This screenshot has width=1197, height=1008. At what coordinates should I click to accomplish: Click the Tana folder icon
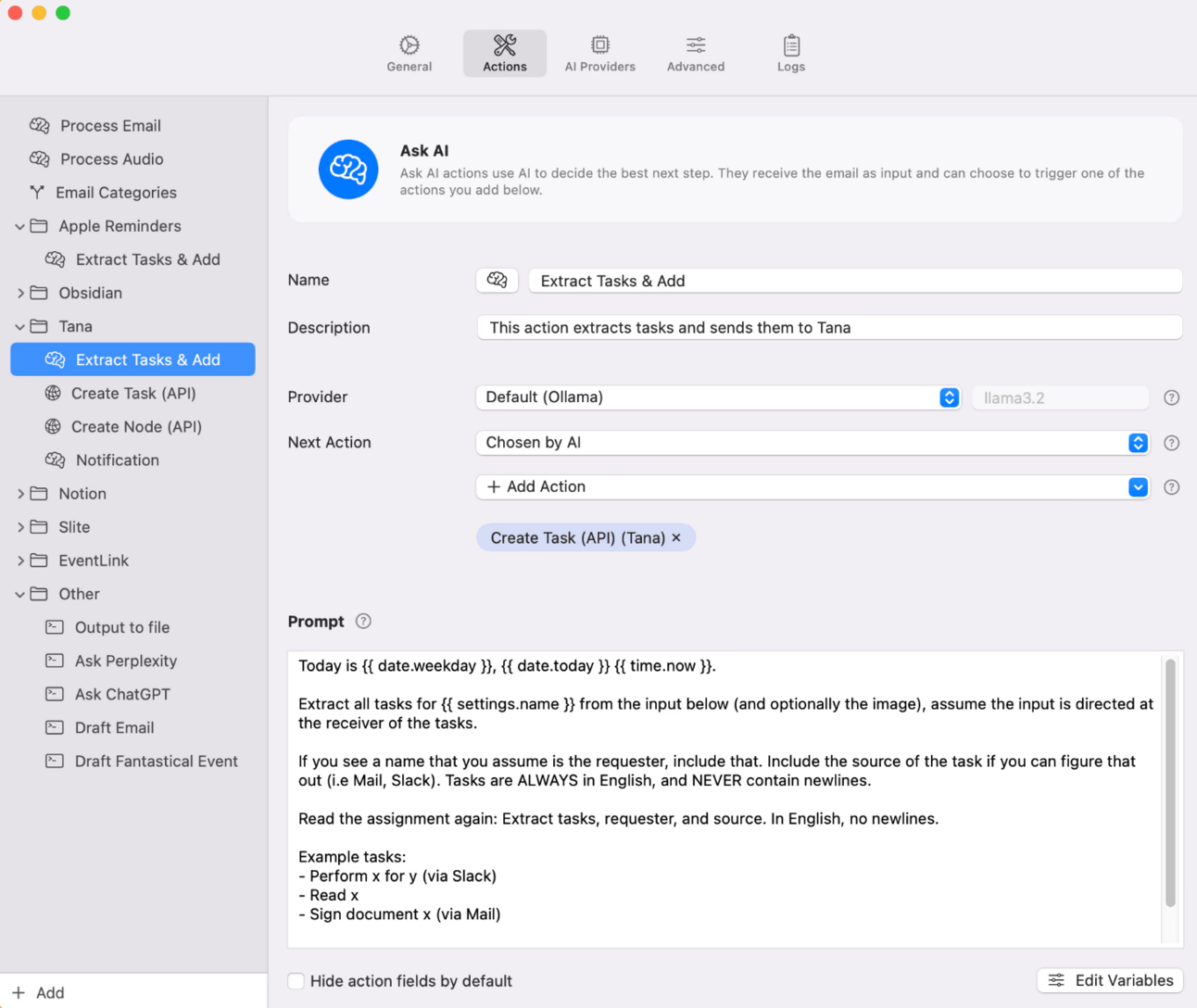39,326
